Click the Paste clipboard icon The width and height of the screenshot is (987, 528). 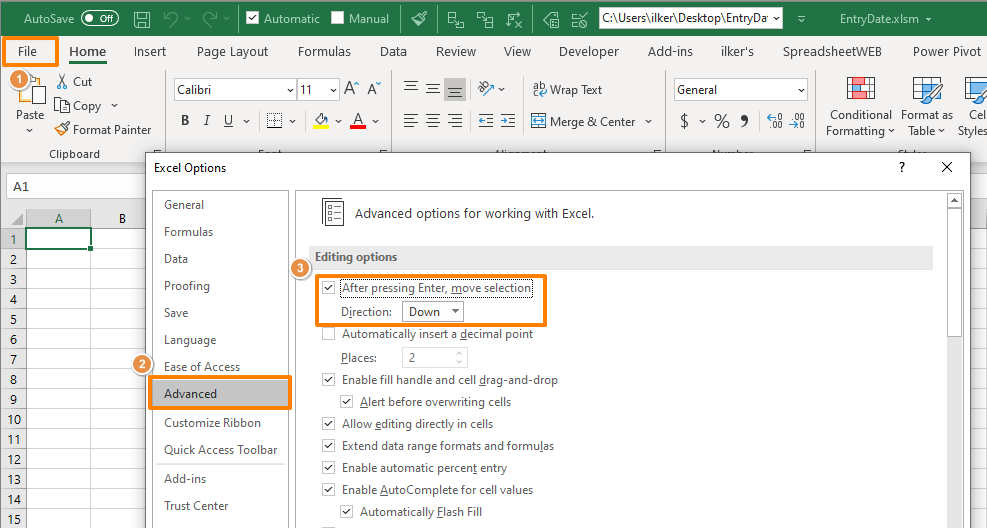point(32,91)
